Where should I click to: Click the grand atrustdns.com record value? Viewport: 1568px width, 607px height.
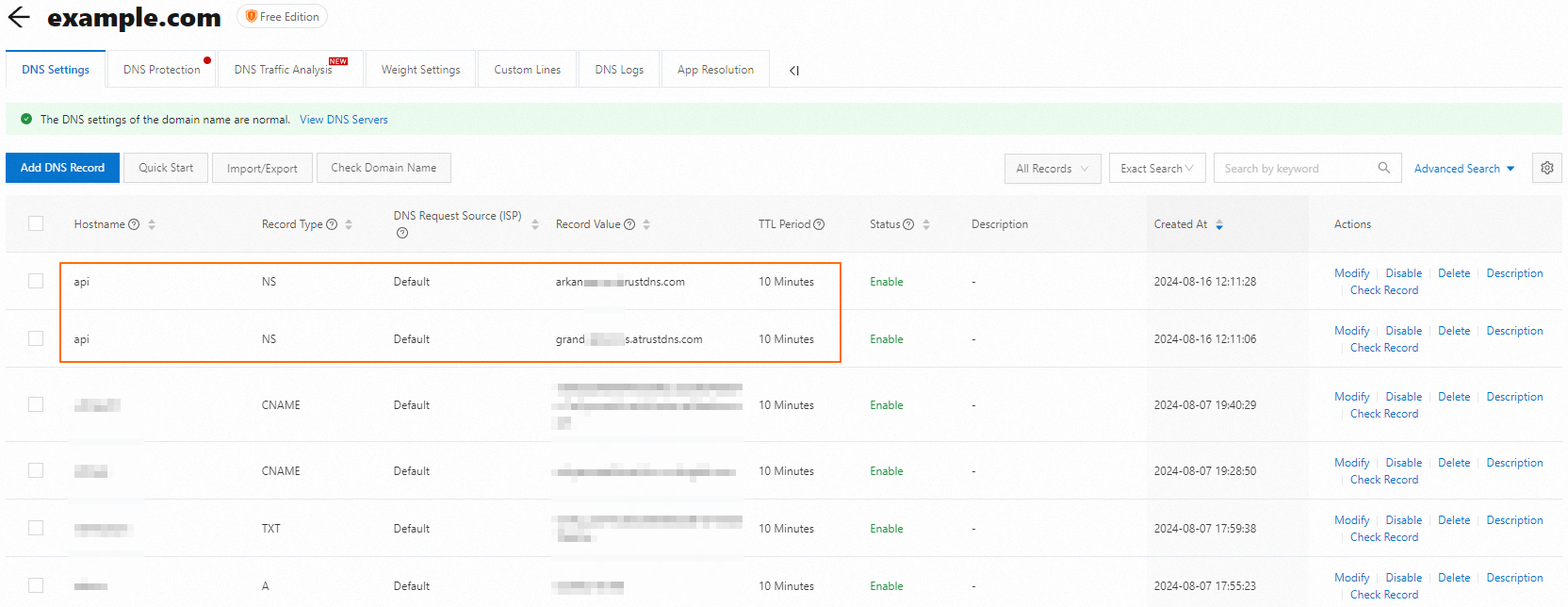click(629, 339)
